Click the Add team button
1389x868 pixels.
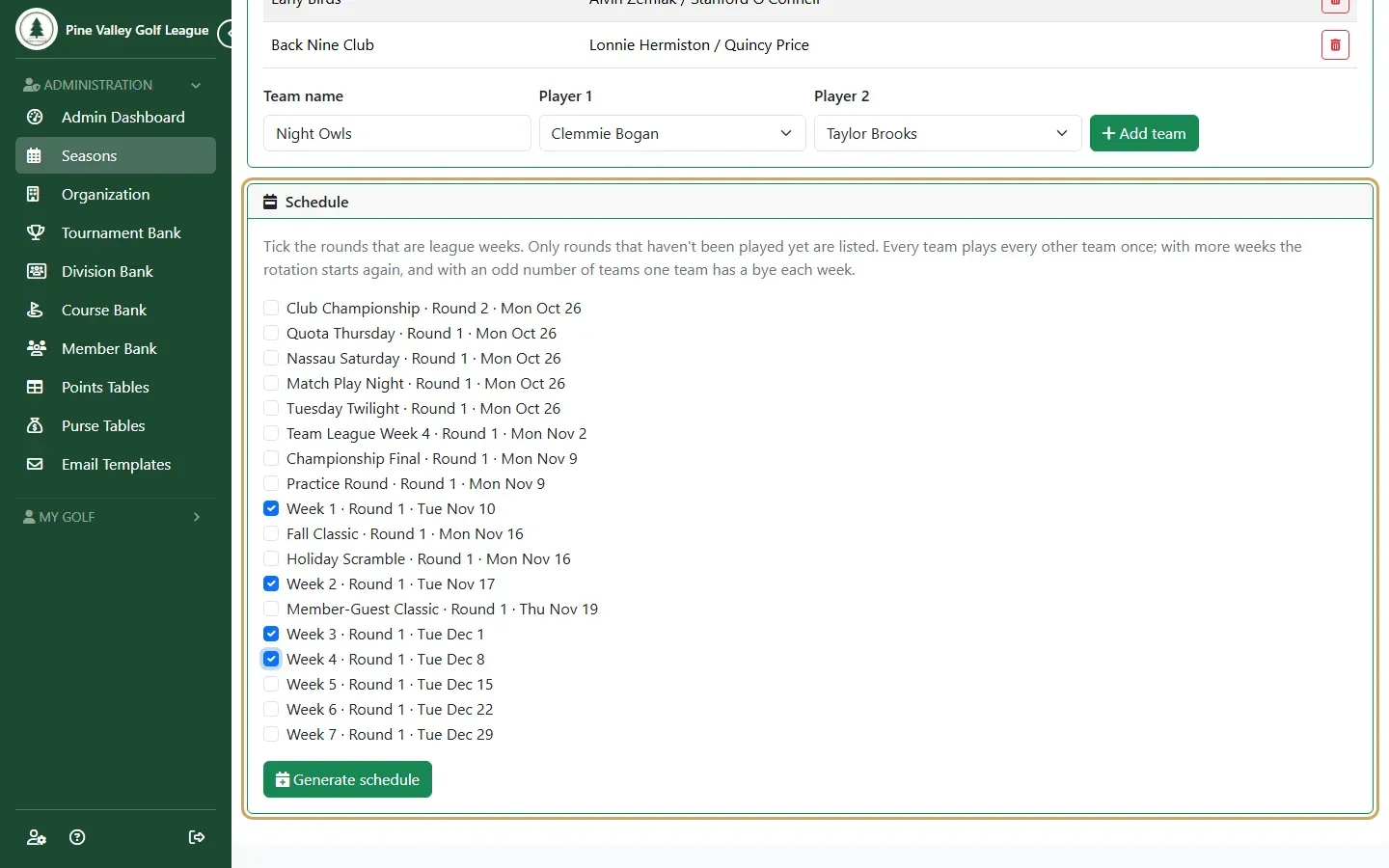pyautogui.click(x=1144, y=133)
